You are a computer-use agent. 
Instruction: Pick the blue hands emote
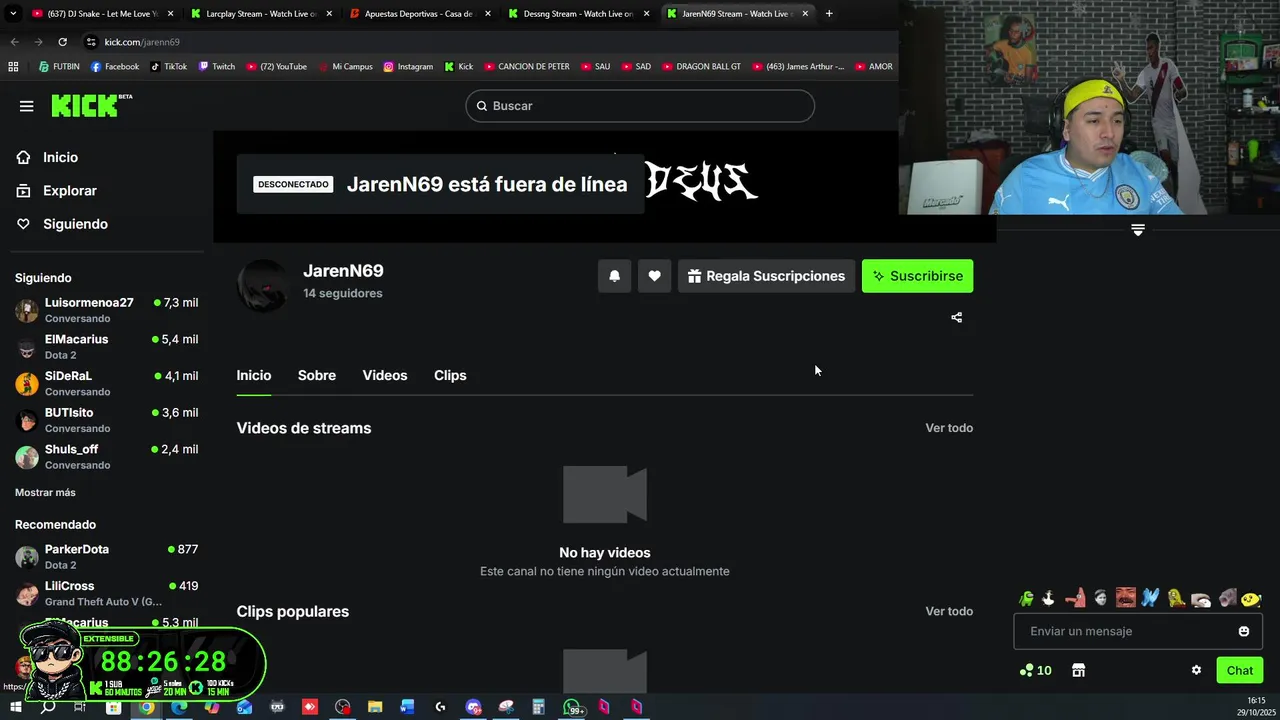point(1151,598)
